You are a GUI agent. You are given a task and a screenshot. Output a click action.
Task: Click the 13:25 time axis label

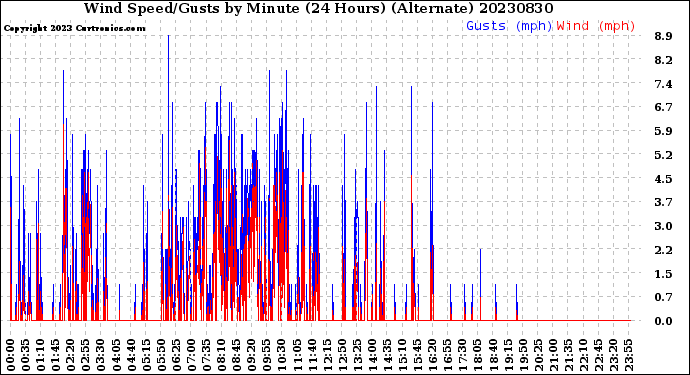[357, 355]
